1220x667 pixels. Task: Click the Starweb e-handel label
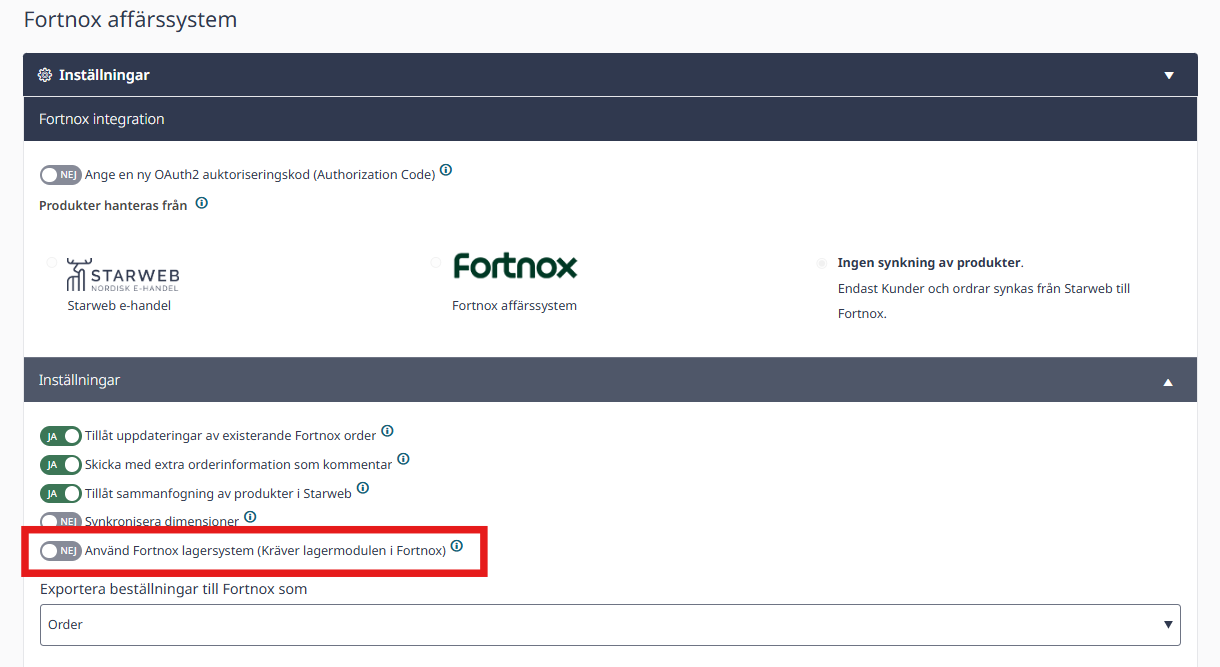pyautogui.click(x=119, y=306)
